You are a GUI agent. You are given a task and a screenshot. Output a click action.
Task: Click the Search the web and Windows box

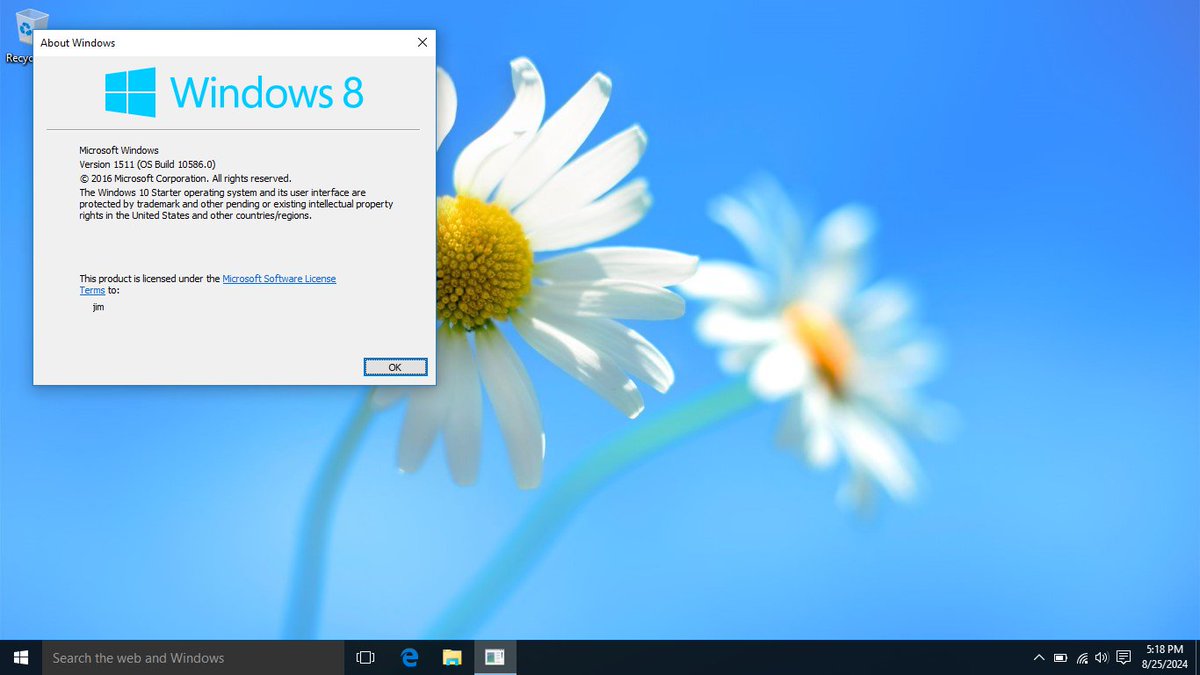(193, 657)
